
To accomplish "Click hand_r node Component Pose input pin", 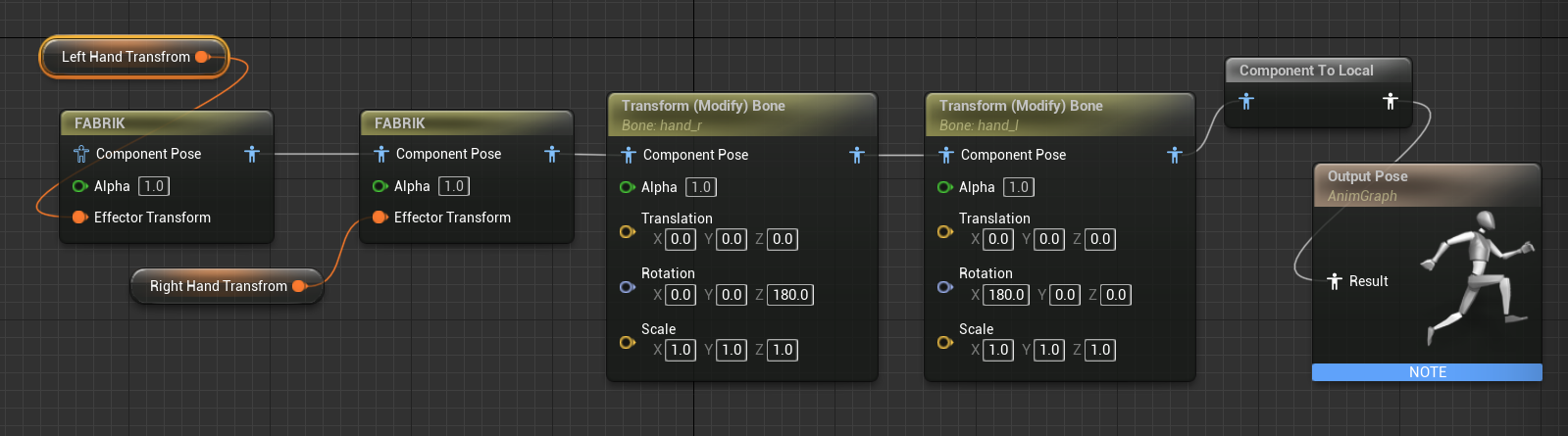I will (x=629, y=155).
